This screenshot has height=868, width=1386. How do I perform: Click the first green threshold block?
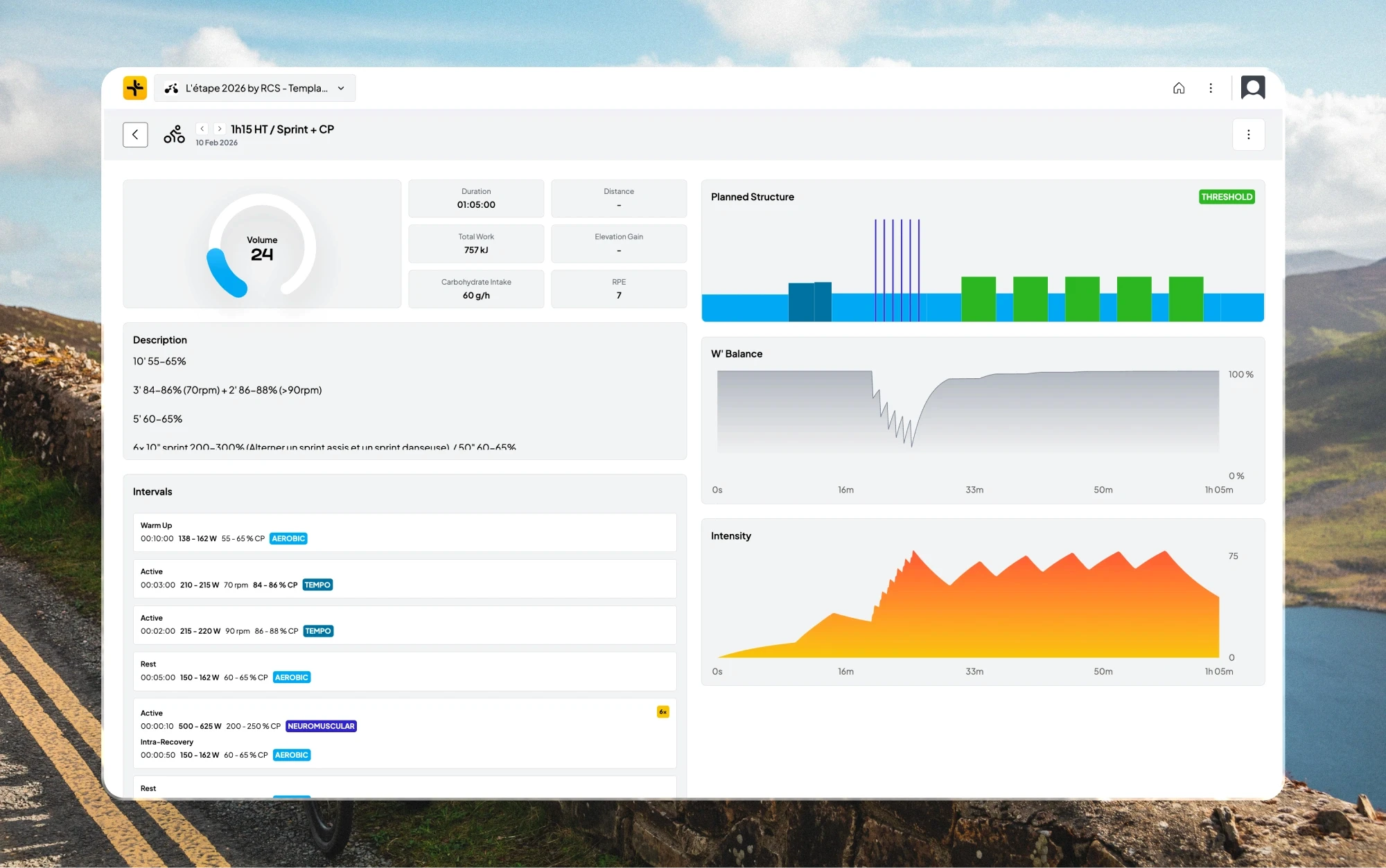pos(978,299)
